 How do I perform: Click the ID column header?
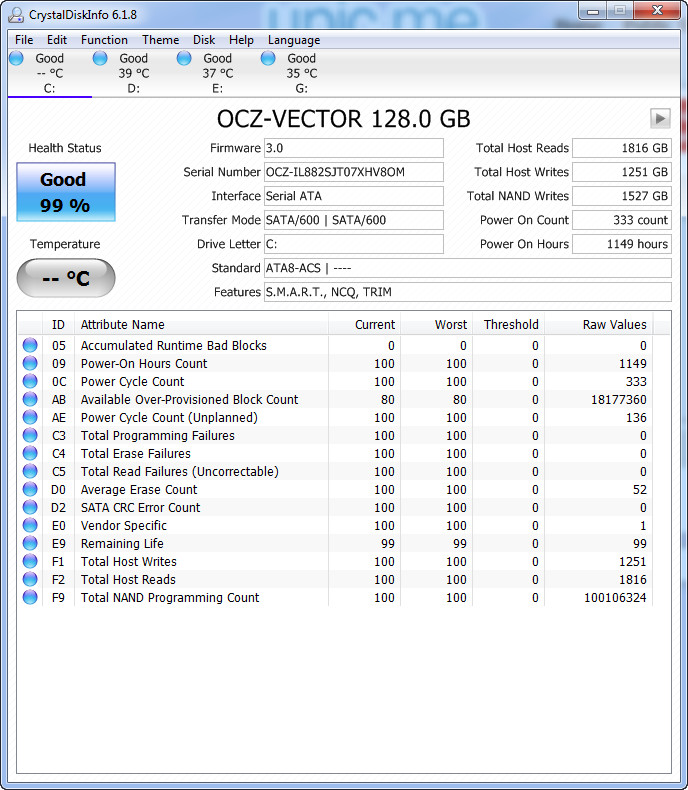pos(58,324)
